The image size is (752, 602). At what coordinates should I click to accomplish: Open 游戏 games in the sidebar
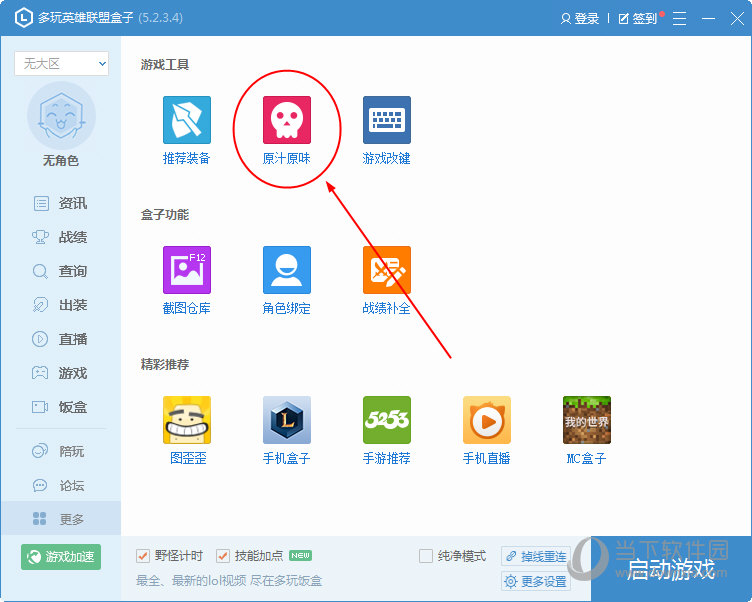pos(60,373)
